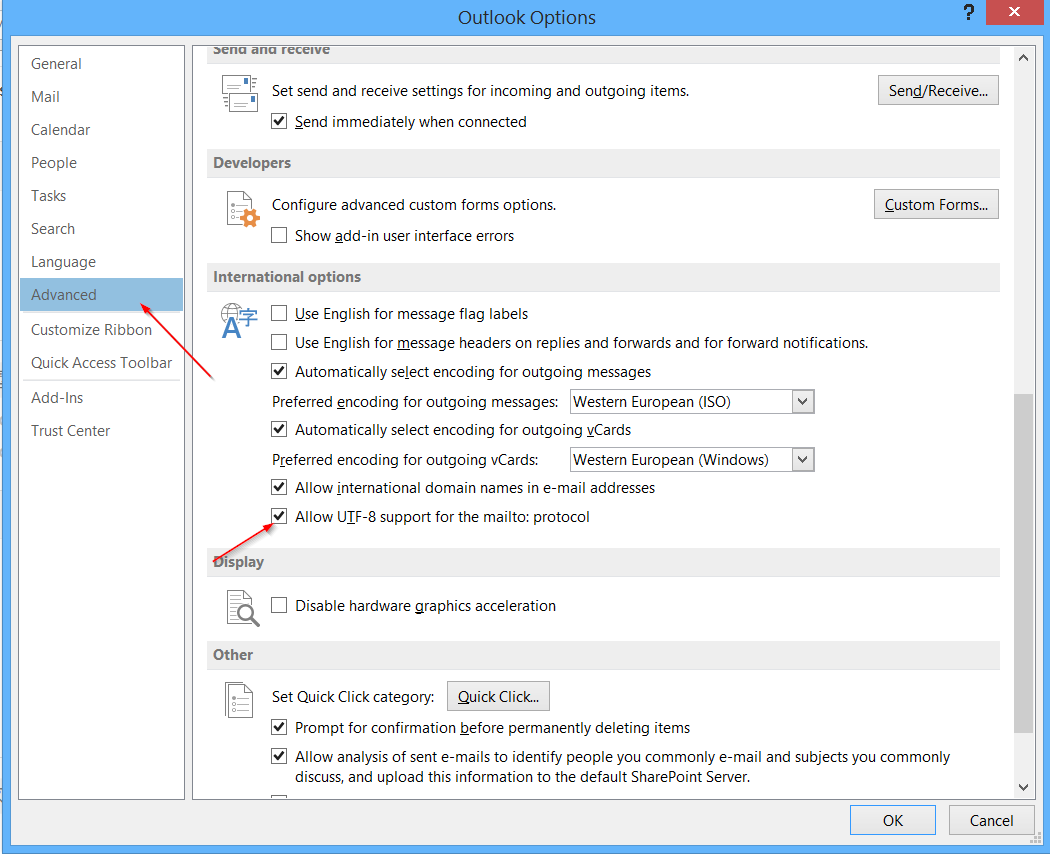1050x854 pixels.
Task: Click the vertical scrollbar thumb
Action: (x=1023, y=560)
